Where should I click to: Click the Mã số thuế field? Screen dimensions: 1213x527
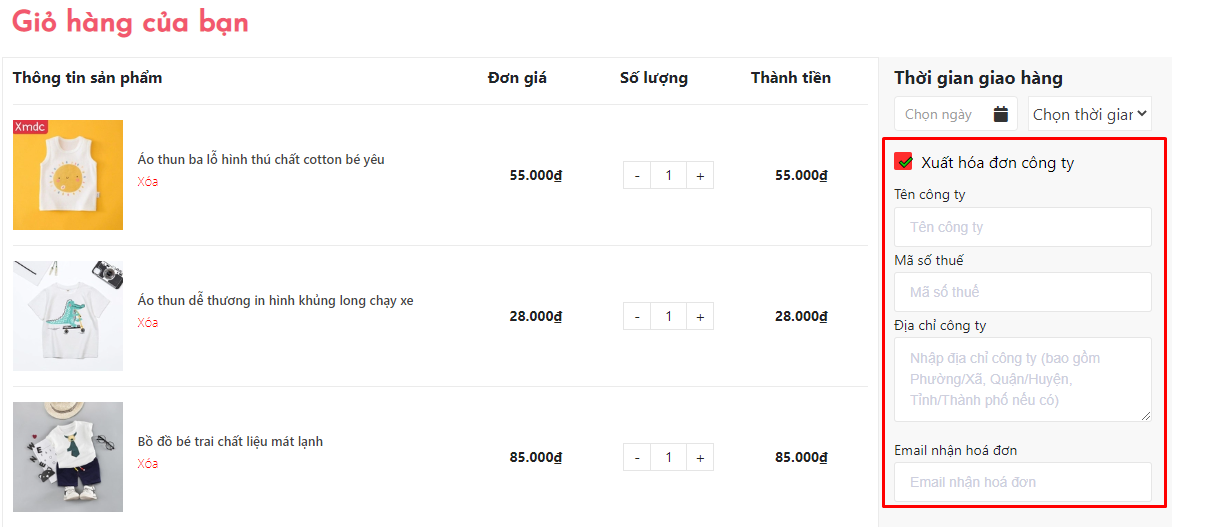[x=1022, y=292]
